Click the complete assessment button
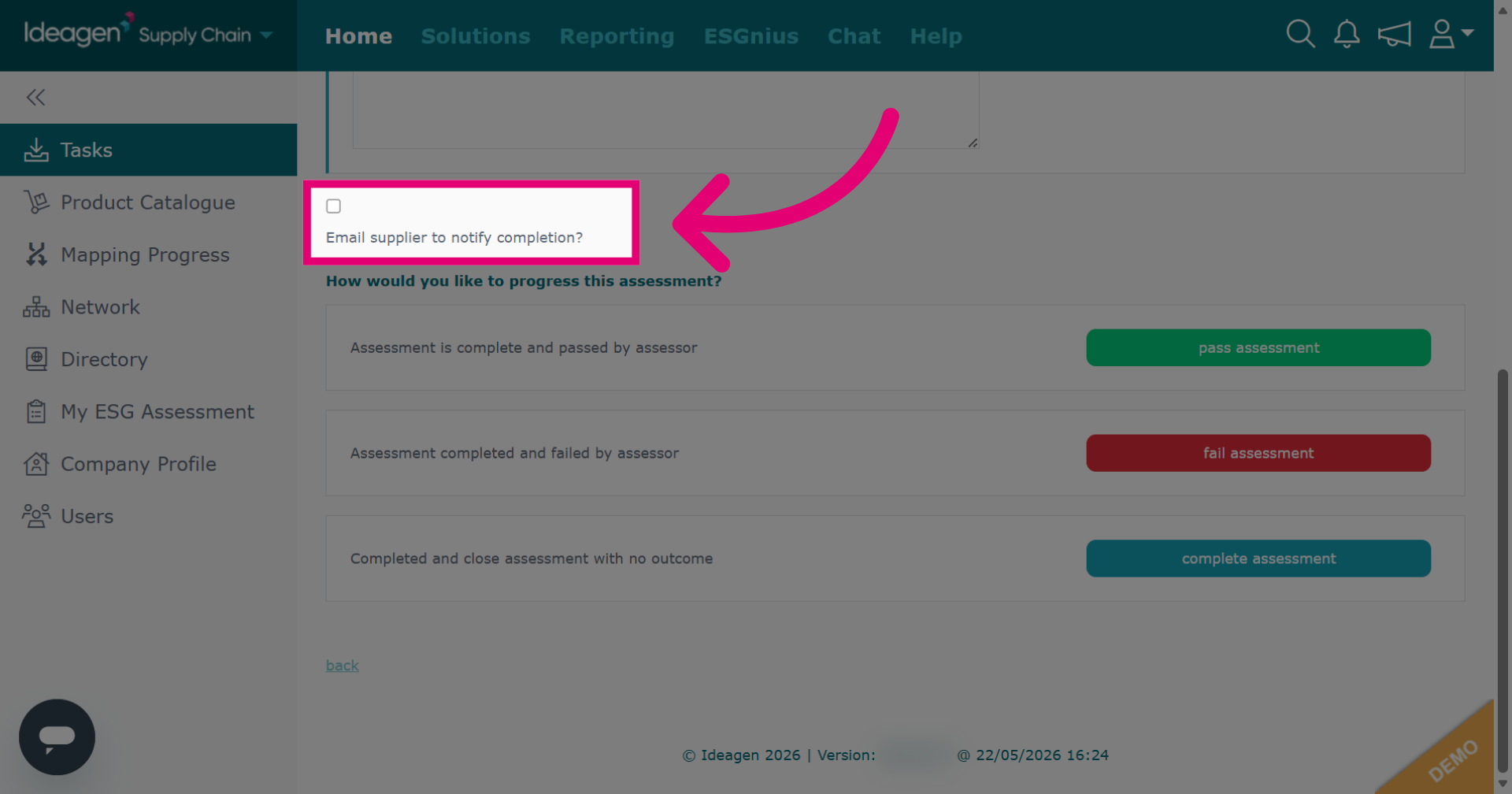 pyautogui.click(x=1258, y=558)
